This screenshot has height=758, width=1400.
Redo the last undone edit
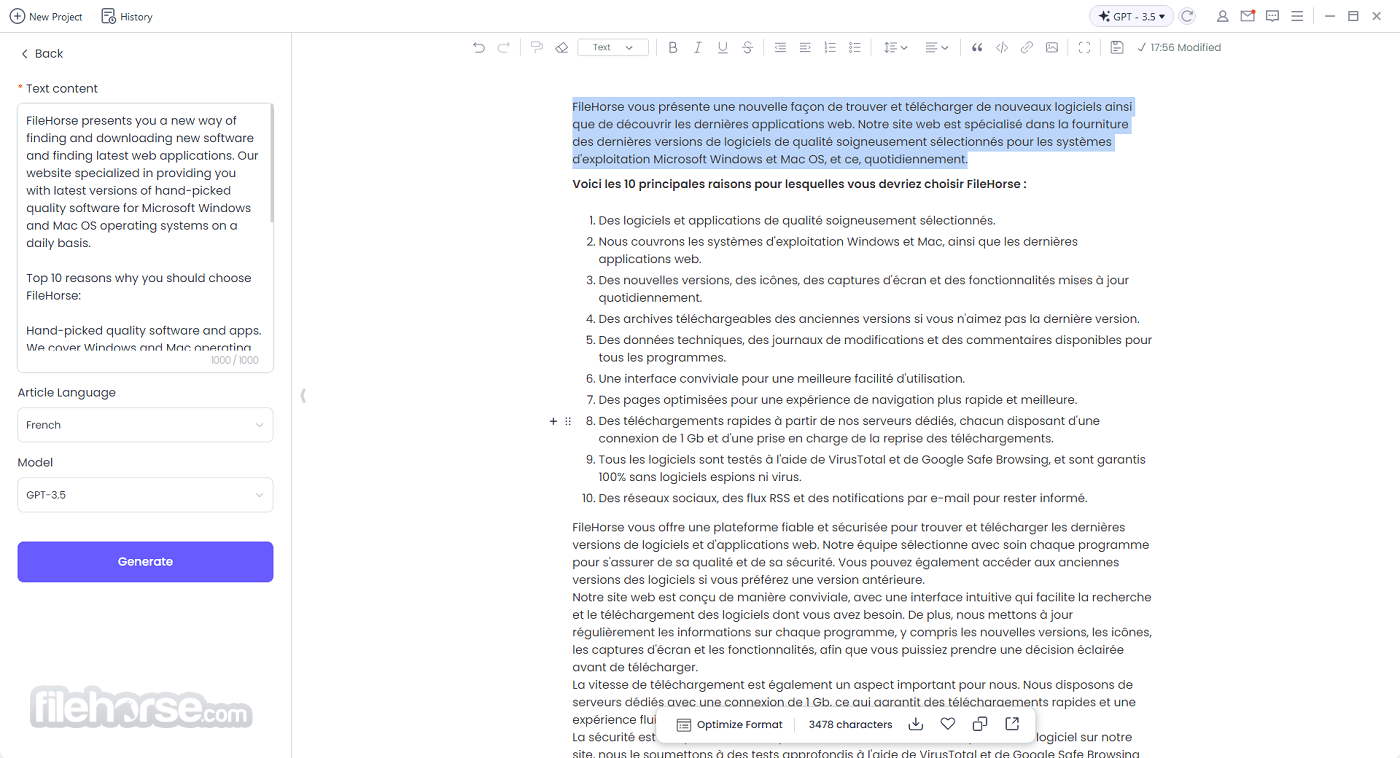(x=504, y=47)
